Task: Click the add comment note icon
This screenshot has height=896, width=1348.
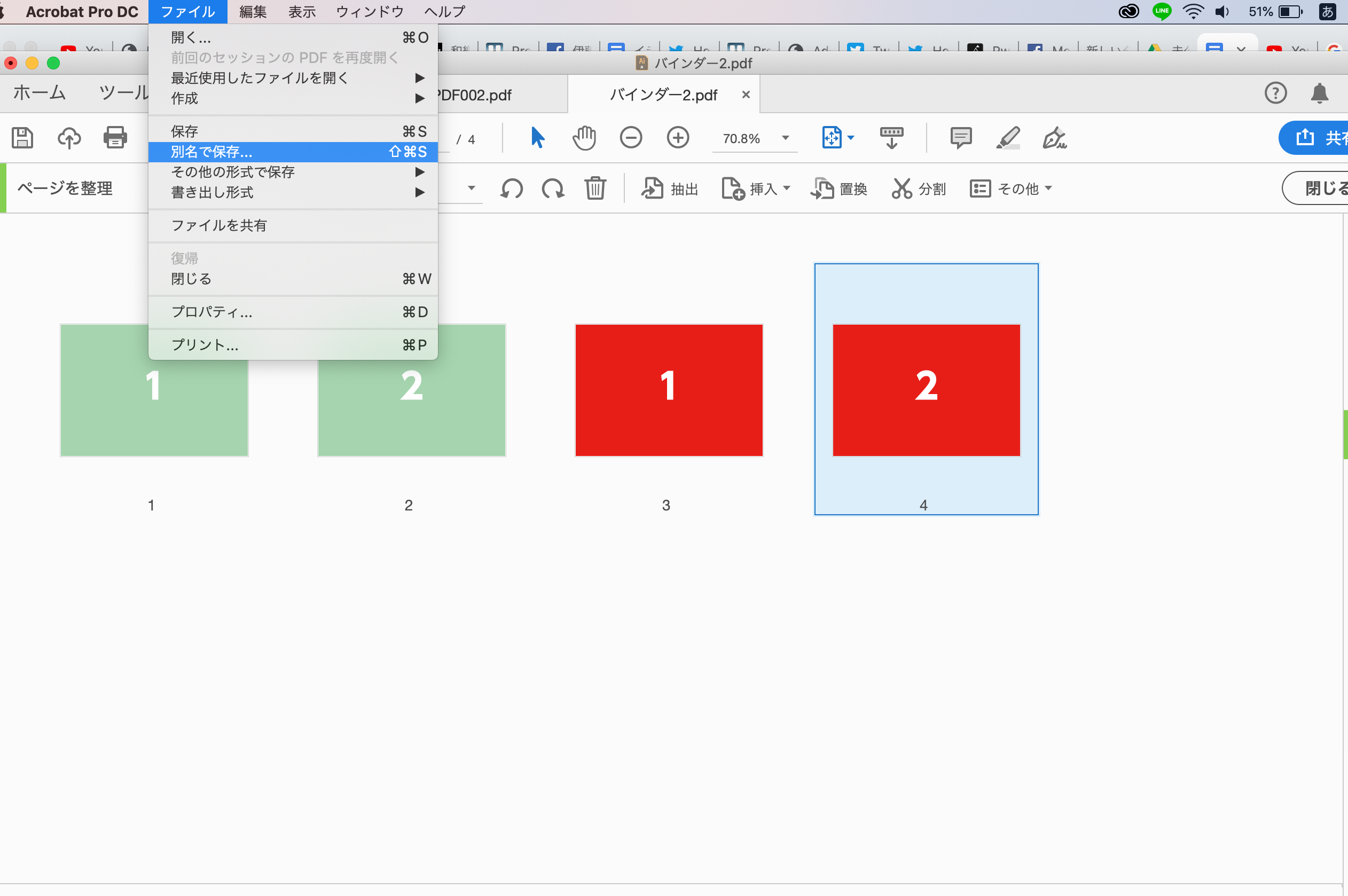Action: [961, 138]
